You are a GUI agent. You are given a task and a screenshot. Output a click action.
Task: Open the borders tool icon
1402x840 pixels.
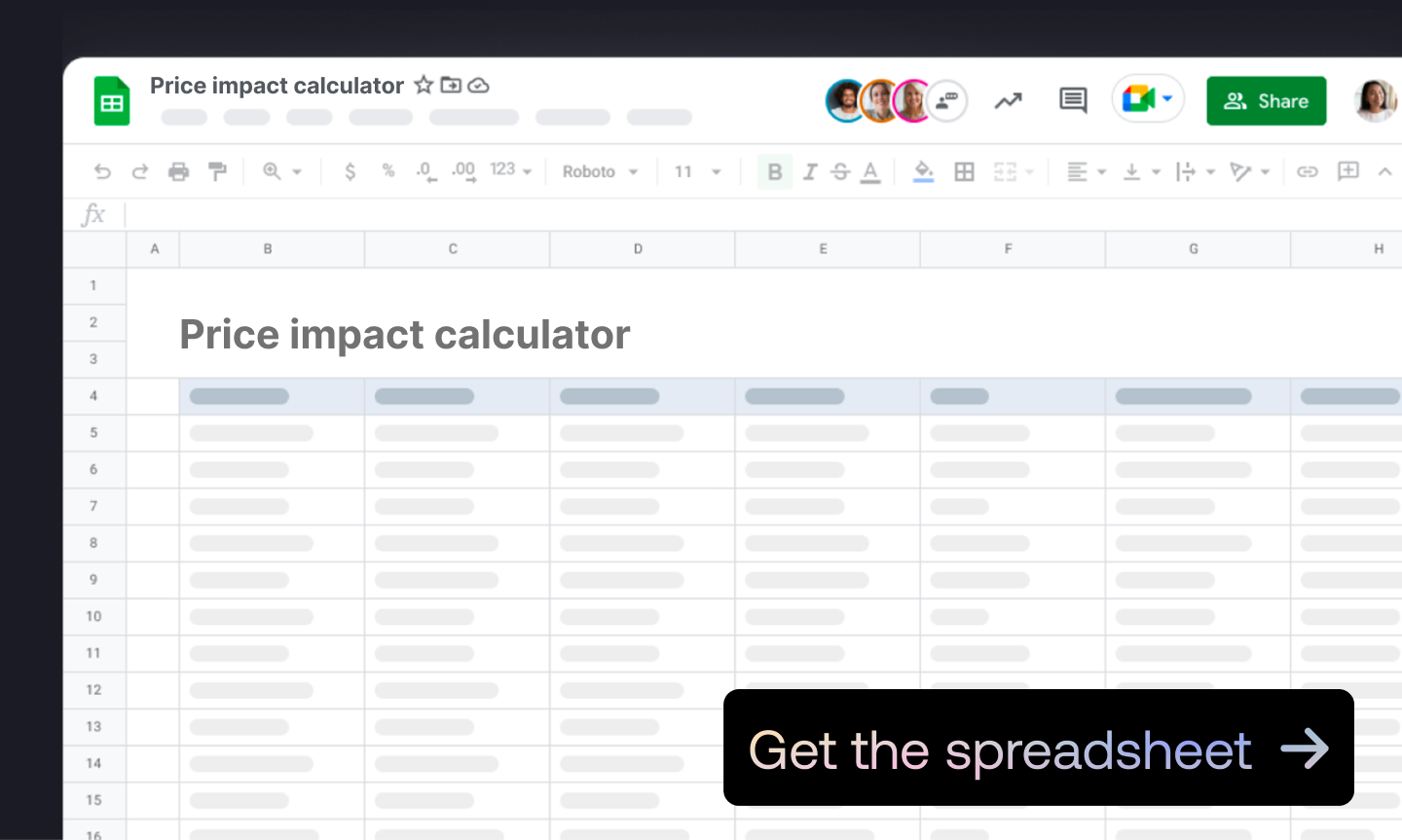coord(964,172)
